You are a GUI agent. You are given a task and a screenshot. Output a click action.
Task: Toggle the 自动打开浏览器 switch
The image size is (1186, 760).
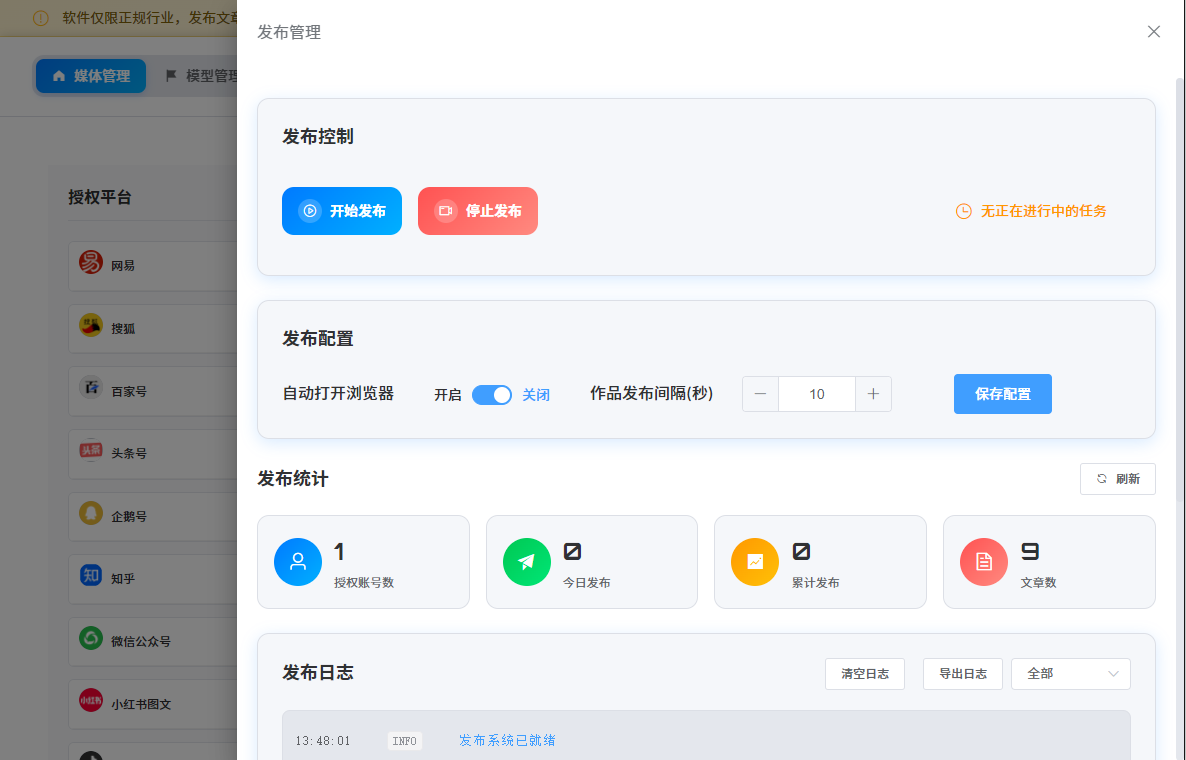tap(492, 395)
